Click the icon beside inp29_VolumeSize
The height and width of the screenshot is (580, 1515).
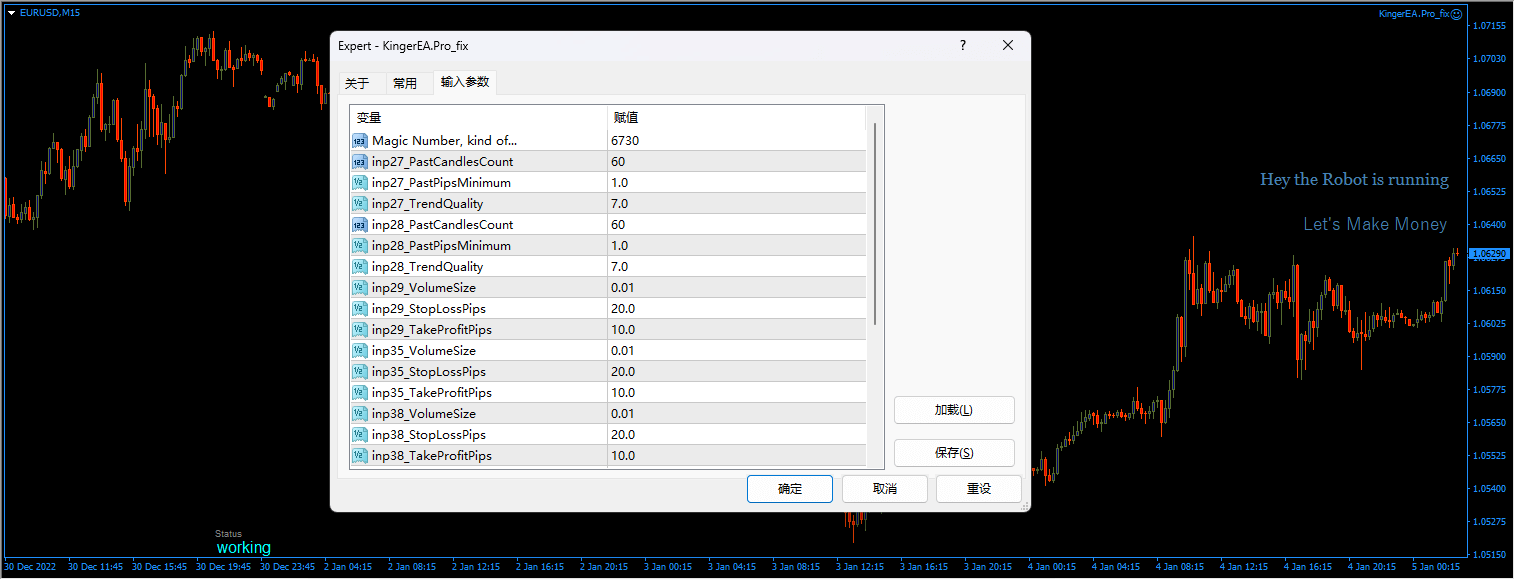coord(360,288)
